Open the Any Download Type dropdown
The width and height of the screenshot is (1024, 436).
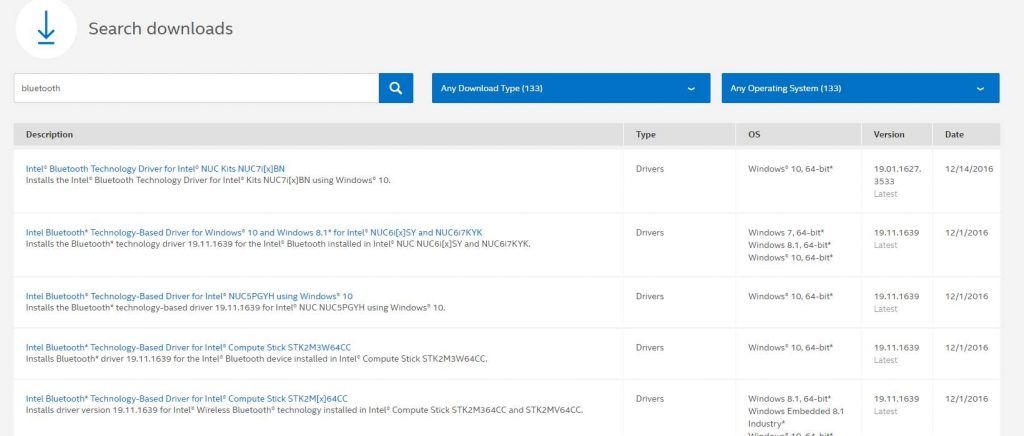[x=570, y=88]
